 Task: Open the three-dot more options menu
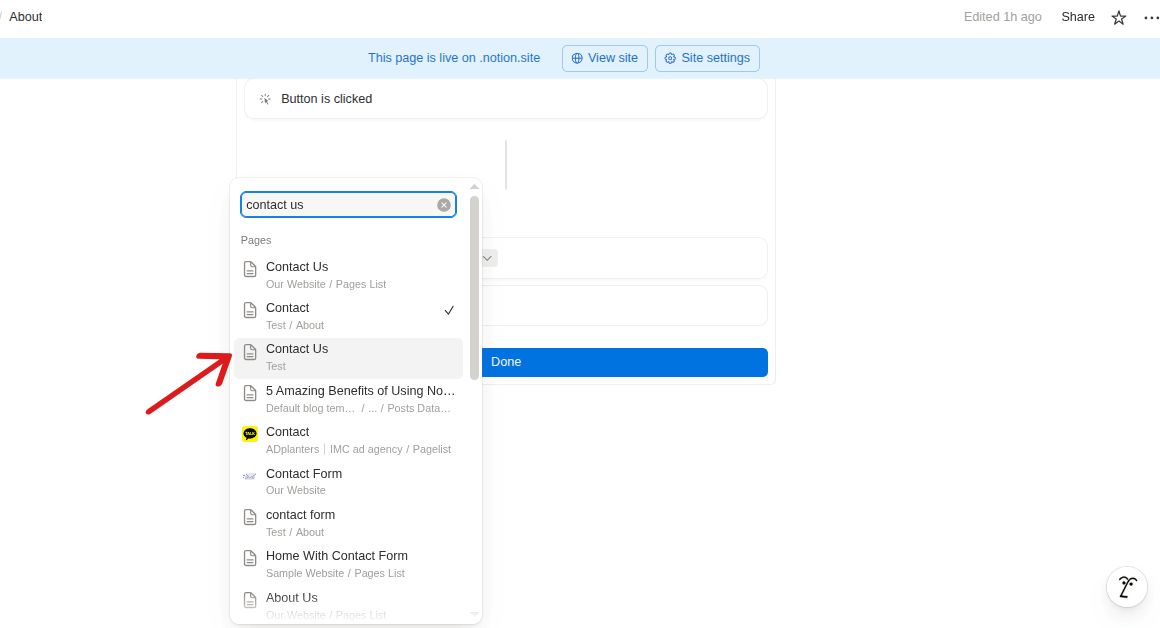point(1150,17)
